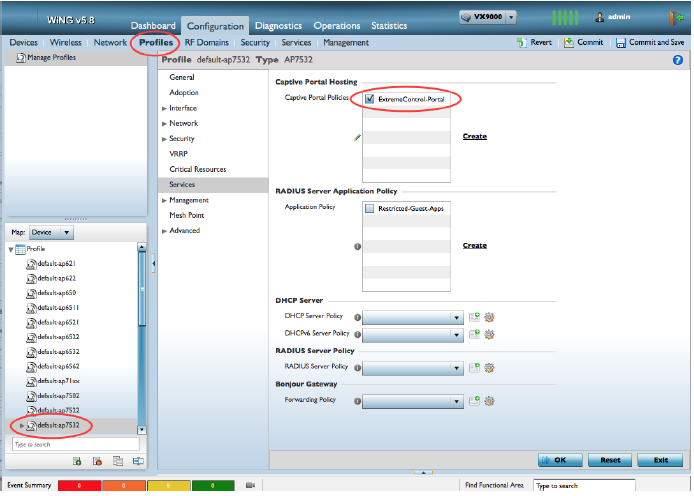Screen dimensions: 694x496
Task: Expand the Management section in profile menu
Action: tap(164, 200)
